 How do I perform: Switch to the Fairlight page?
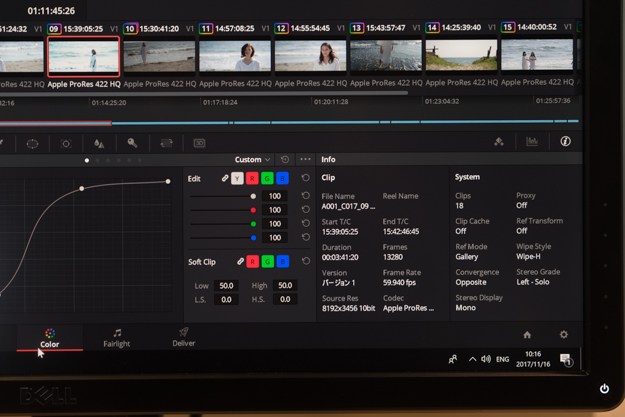tap(117, 338)
